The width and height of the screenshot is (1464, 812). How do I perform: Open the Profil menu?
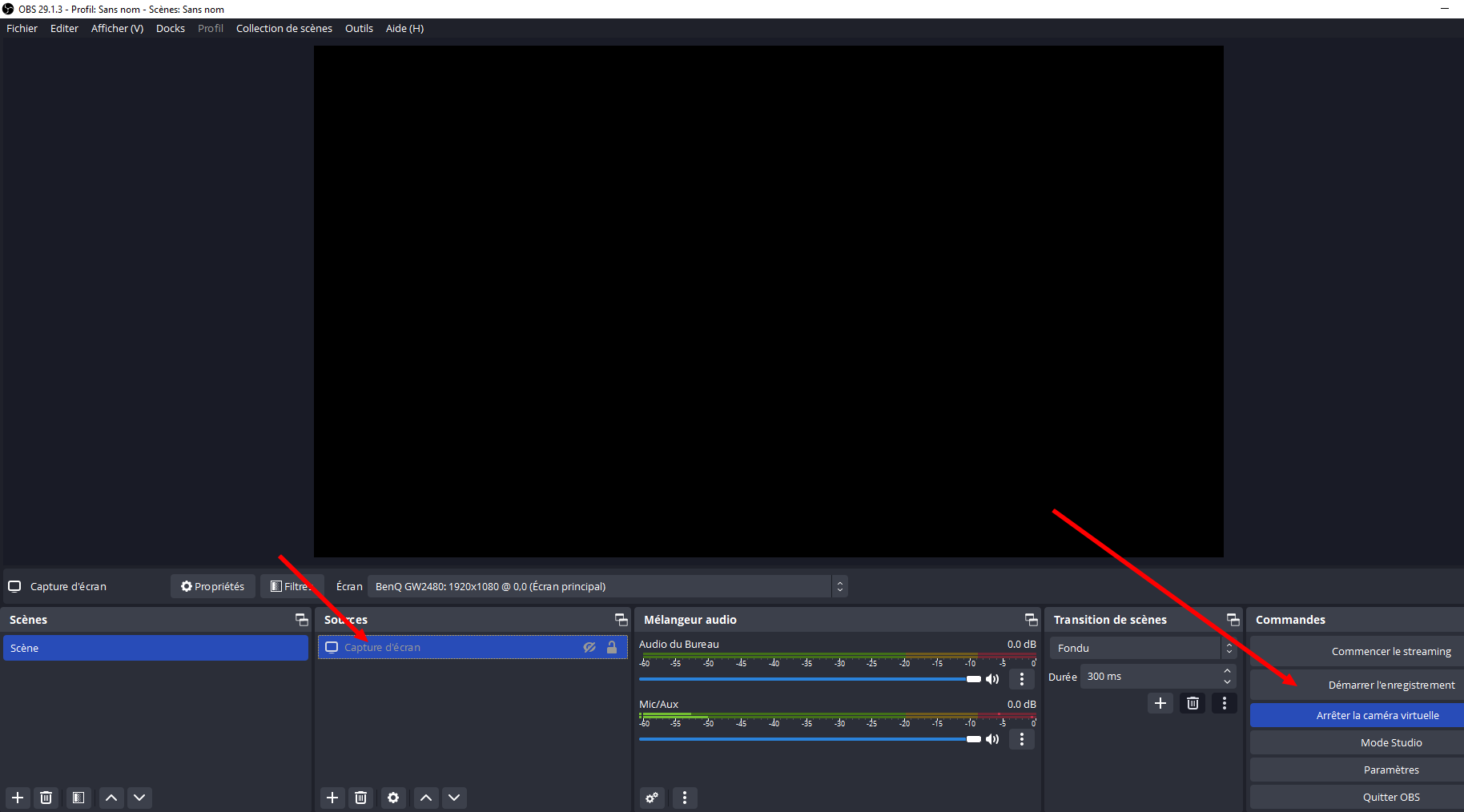[x=211, y=28]
